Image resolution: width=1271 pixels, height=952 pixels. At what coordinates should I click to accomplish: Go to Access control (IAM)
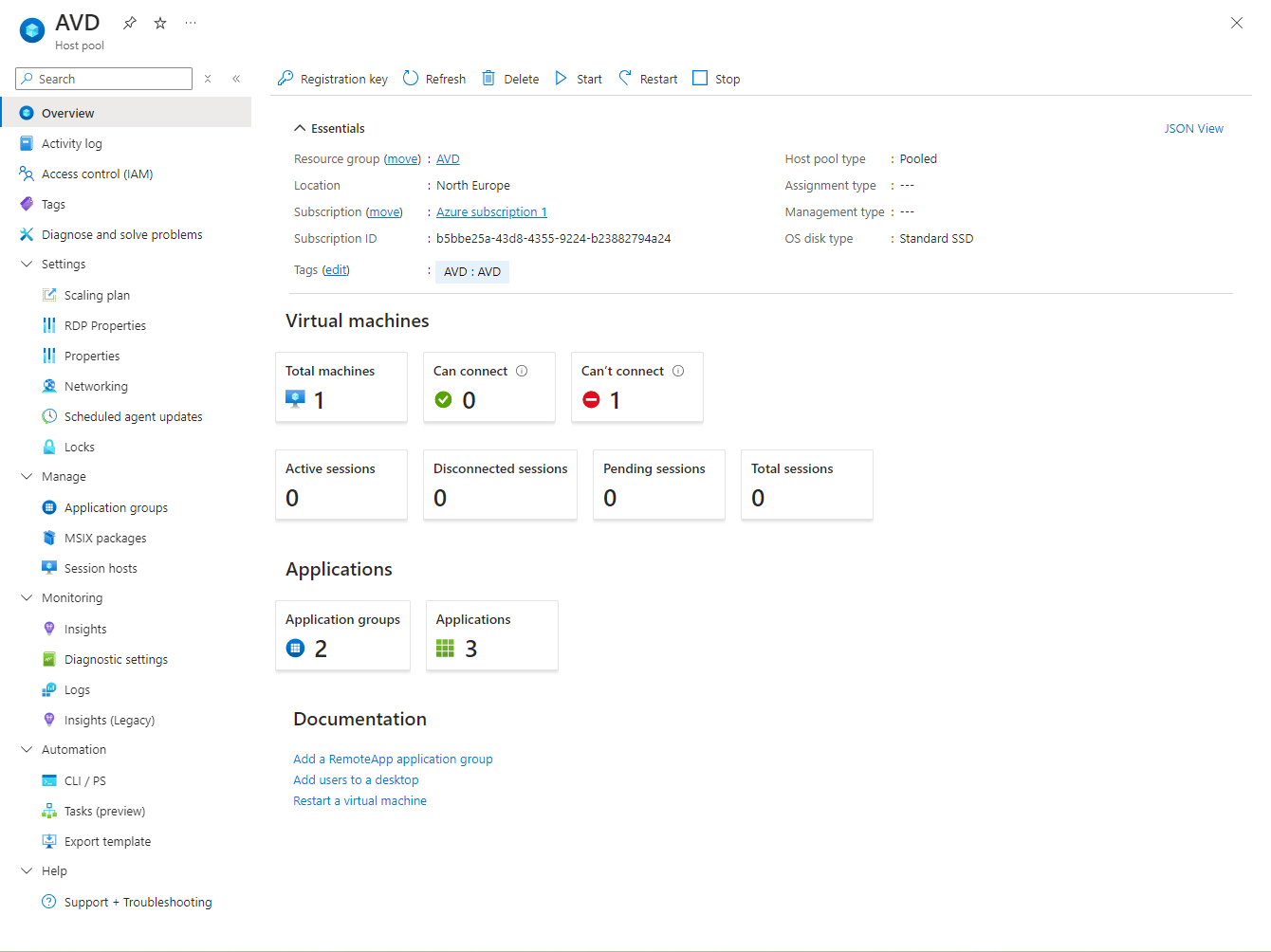(x=125, y=174)
